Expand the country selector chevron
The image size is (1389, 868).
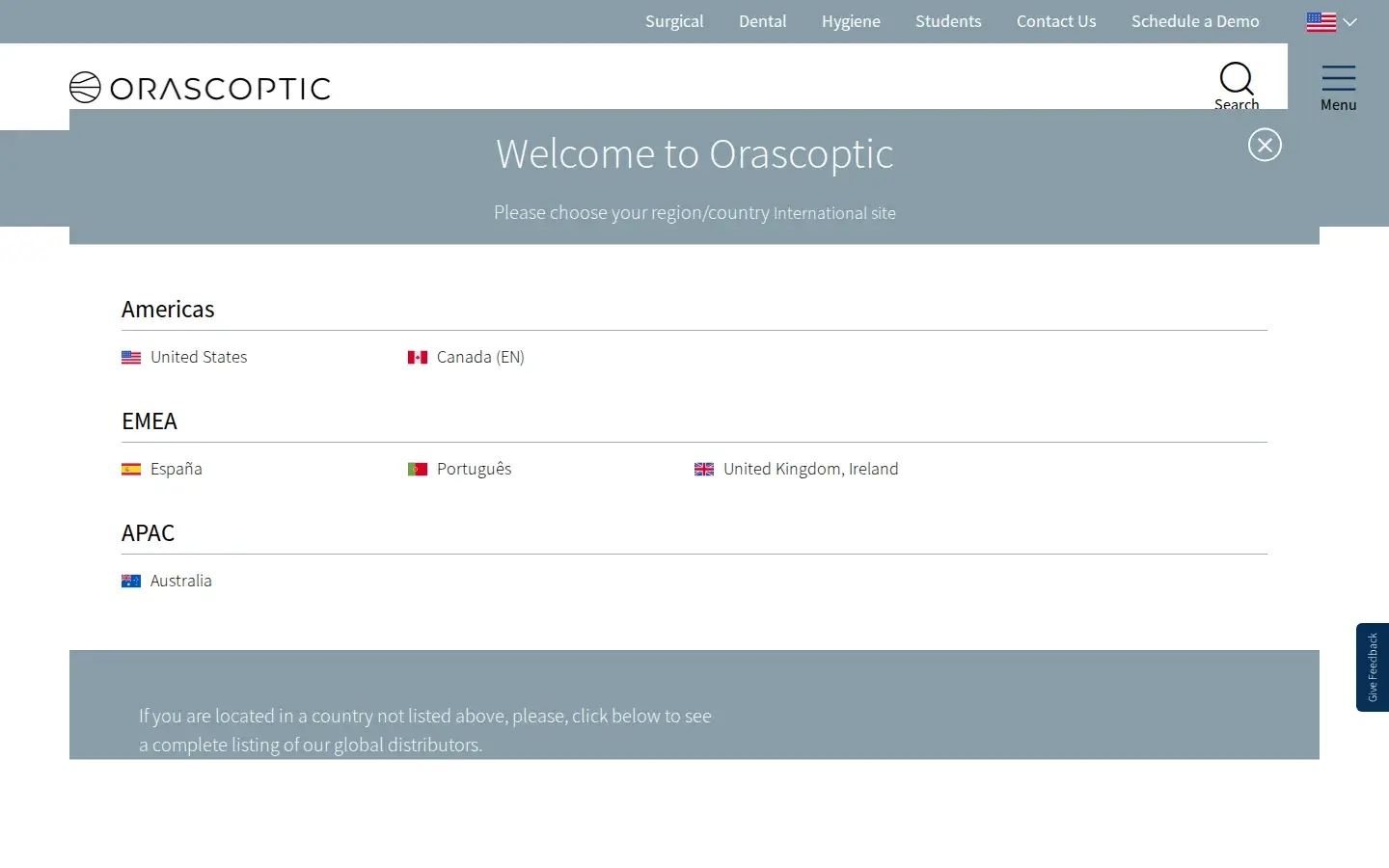point(1350,22)
